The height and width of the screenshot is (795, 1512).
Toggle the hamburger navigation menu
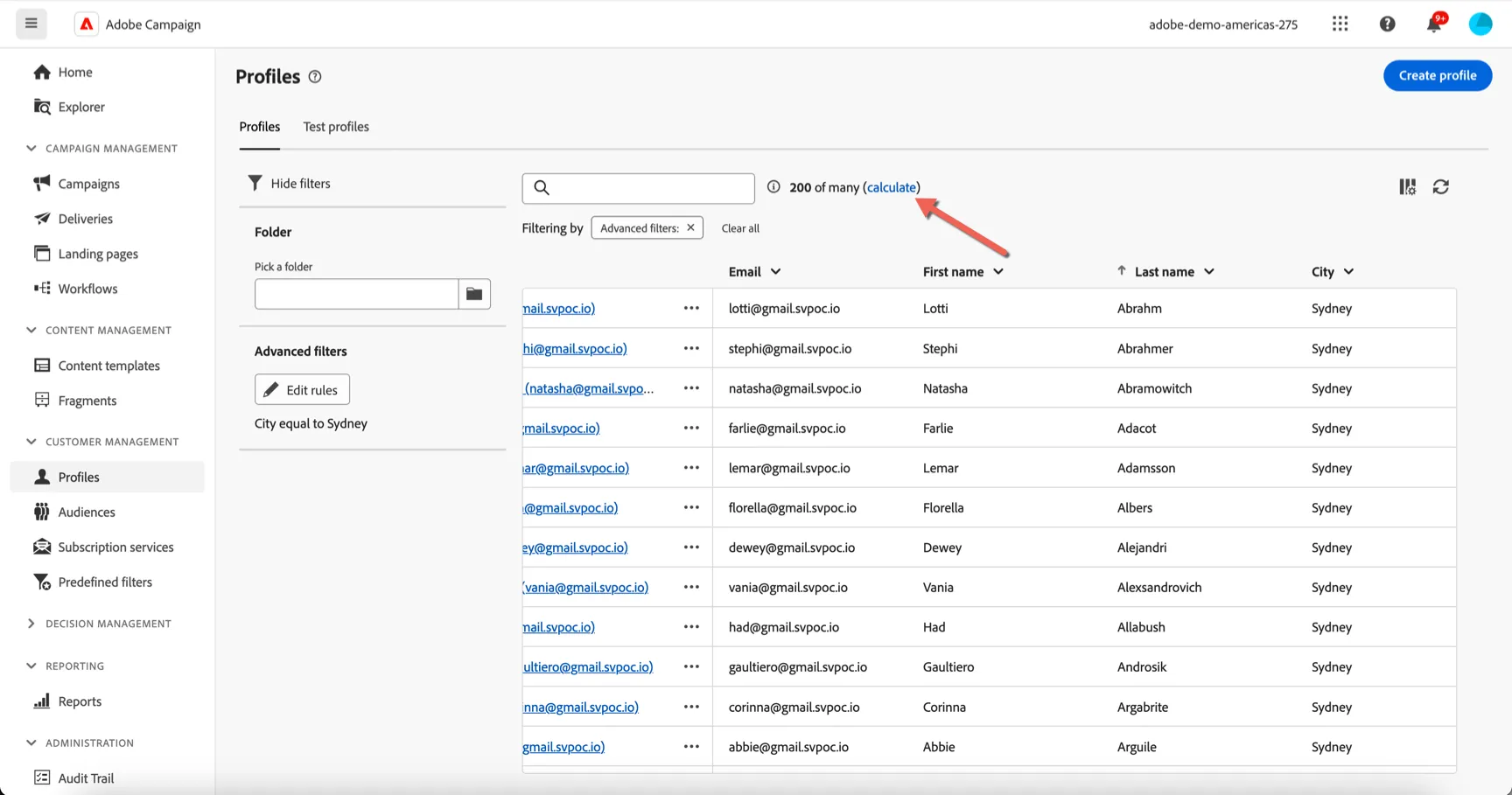31,24
